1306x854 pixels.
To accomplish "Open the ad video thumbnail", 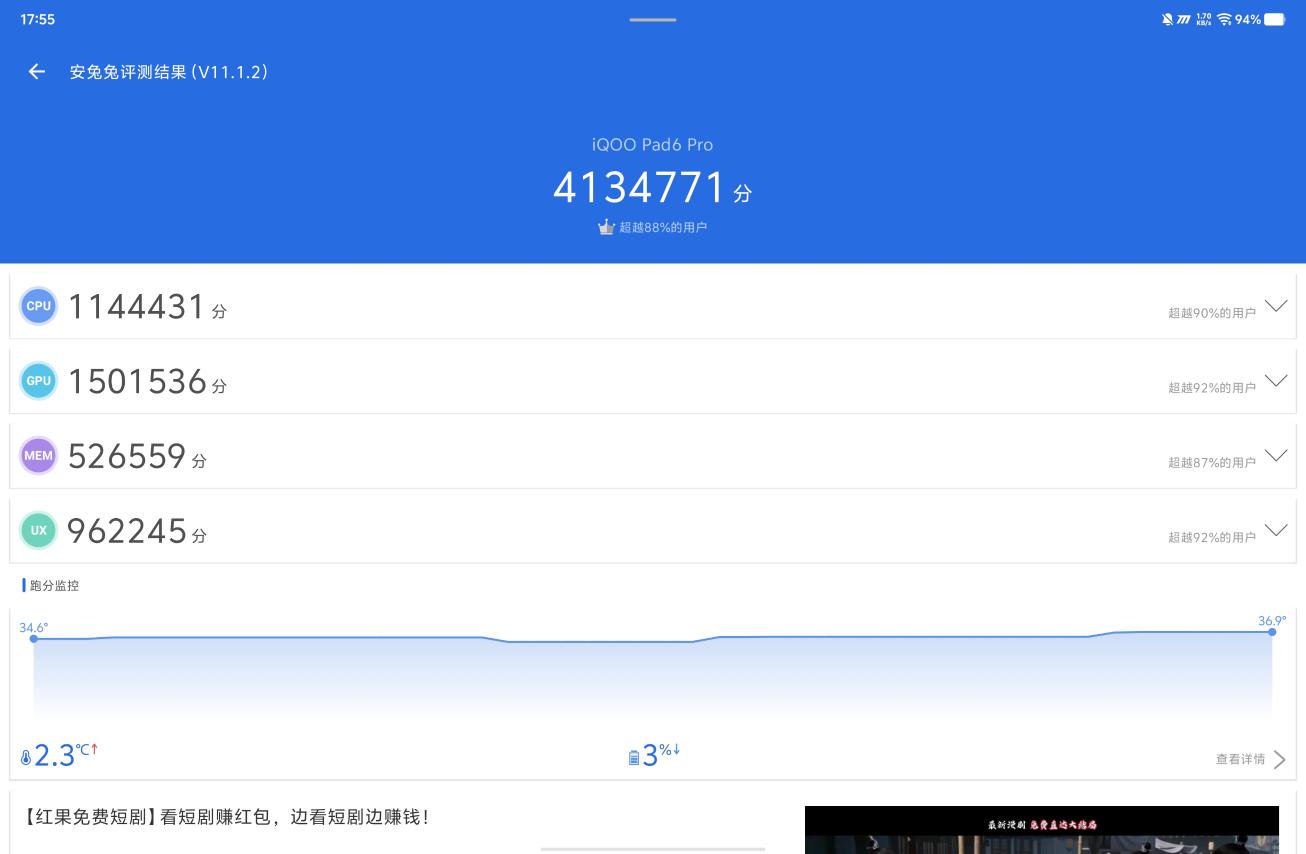I will (x=1042, y=830).
